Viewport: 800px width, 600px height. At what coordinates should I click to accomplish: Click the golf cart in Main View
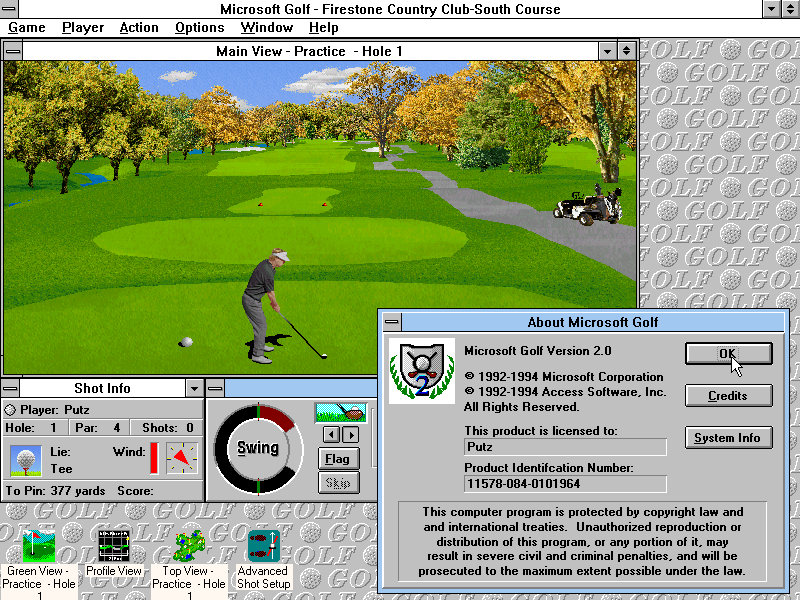point(589,207)
